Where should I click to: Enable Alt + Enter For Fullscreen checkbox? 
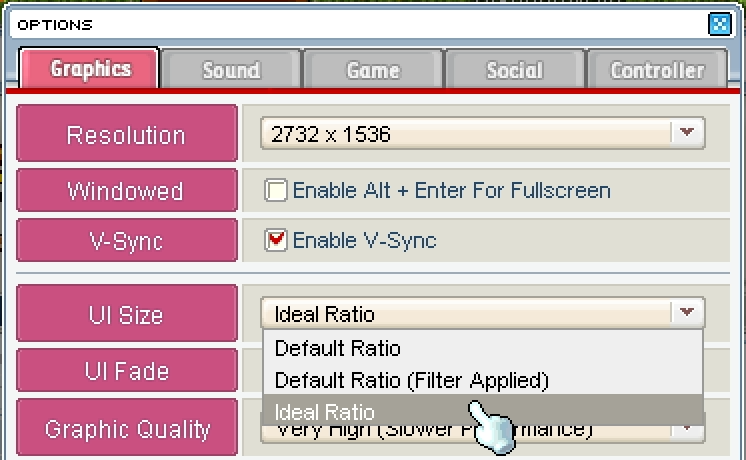(275, 190)
